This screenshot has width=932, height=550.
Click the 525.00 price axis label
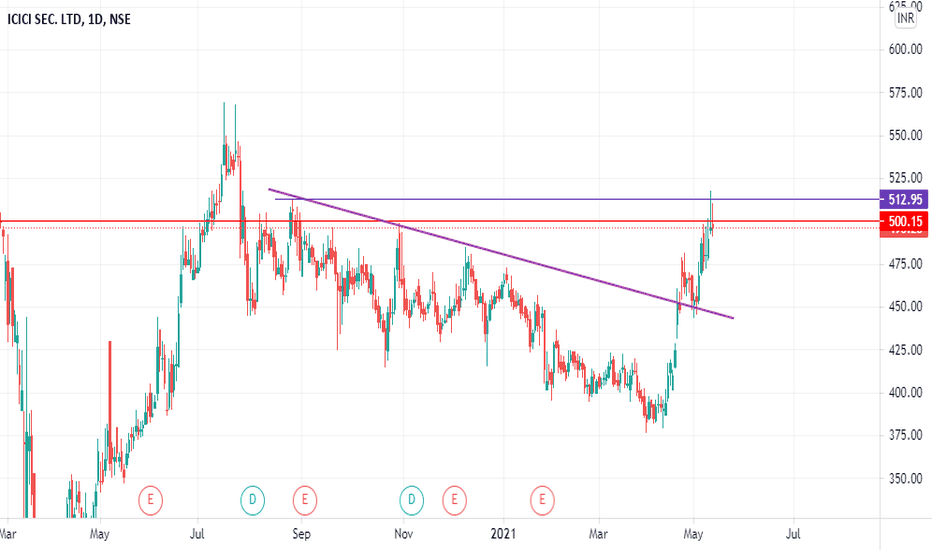tap(905, 178)
